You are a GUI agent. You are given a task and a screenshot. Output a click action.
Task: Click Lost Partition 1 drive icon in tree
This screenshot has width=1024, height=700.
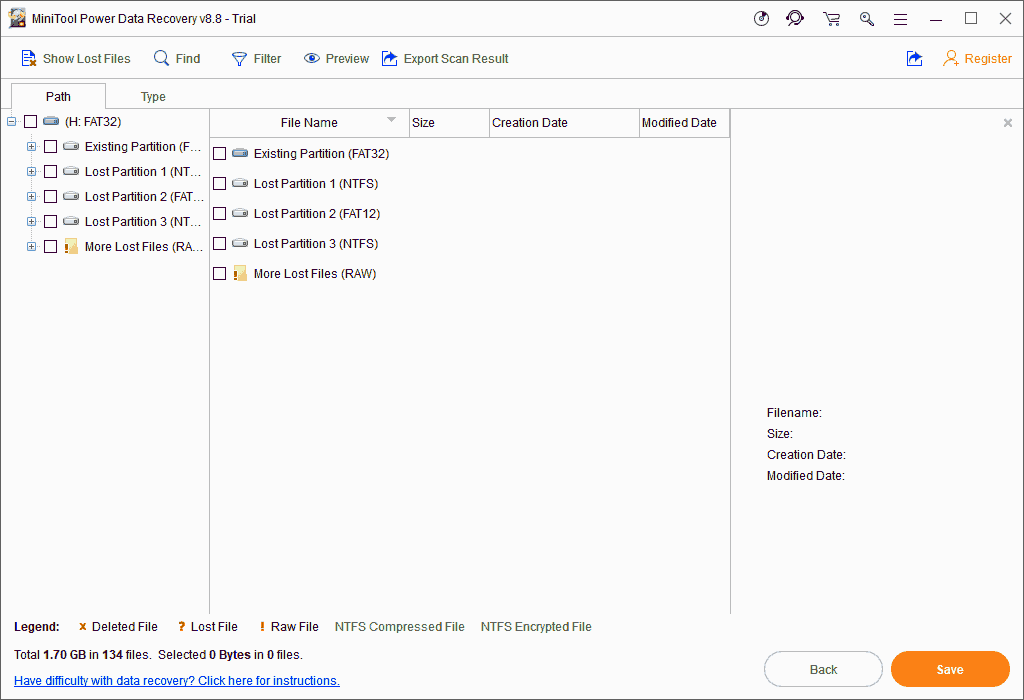(71, 171)
